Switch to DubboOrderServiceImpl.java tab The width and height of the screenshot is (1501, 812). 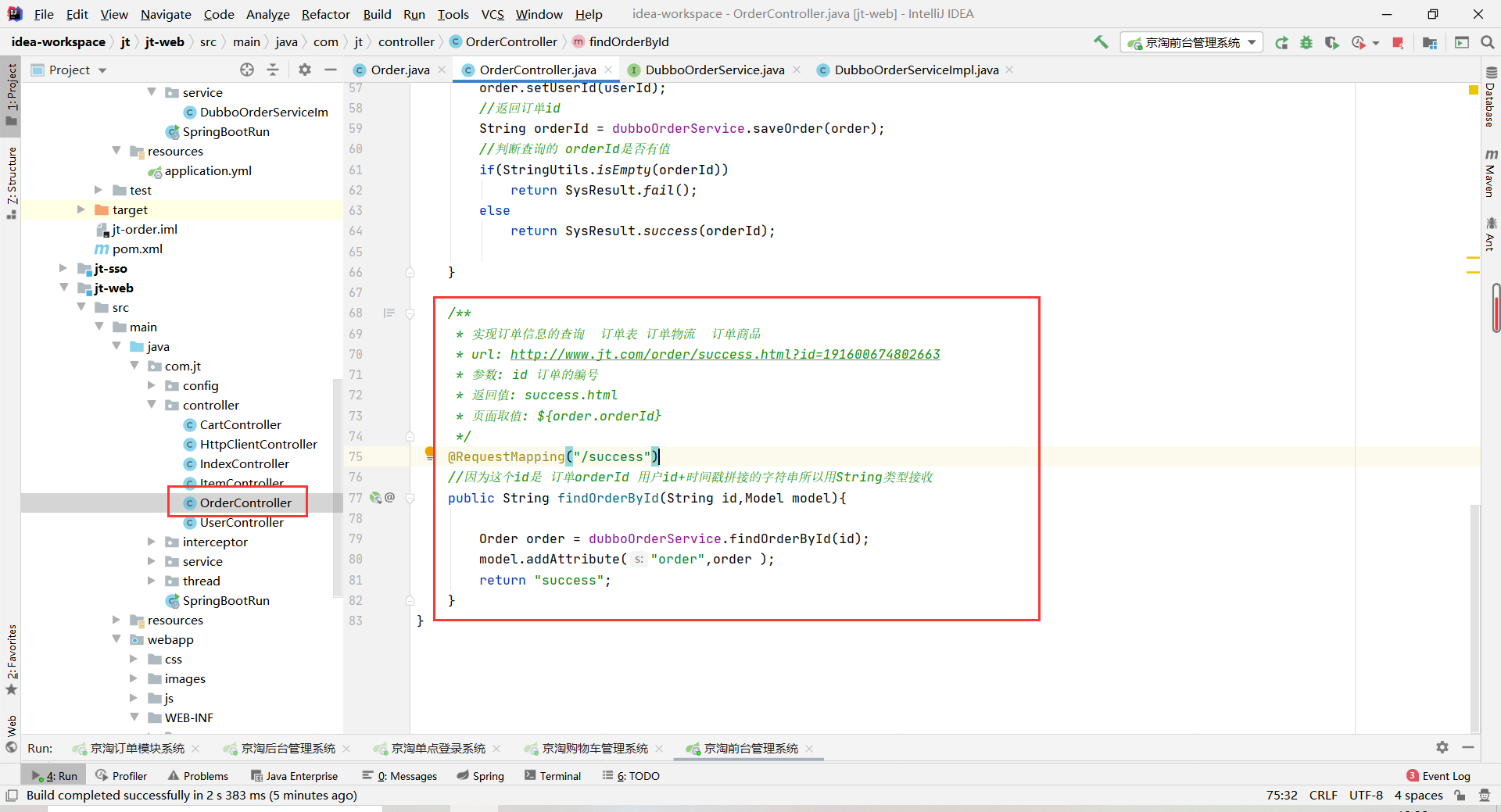(x=915, y=70)
